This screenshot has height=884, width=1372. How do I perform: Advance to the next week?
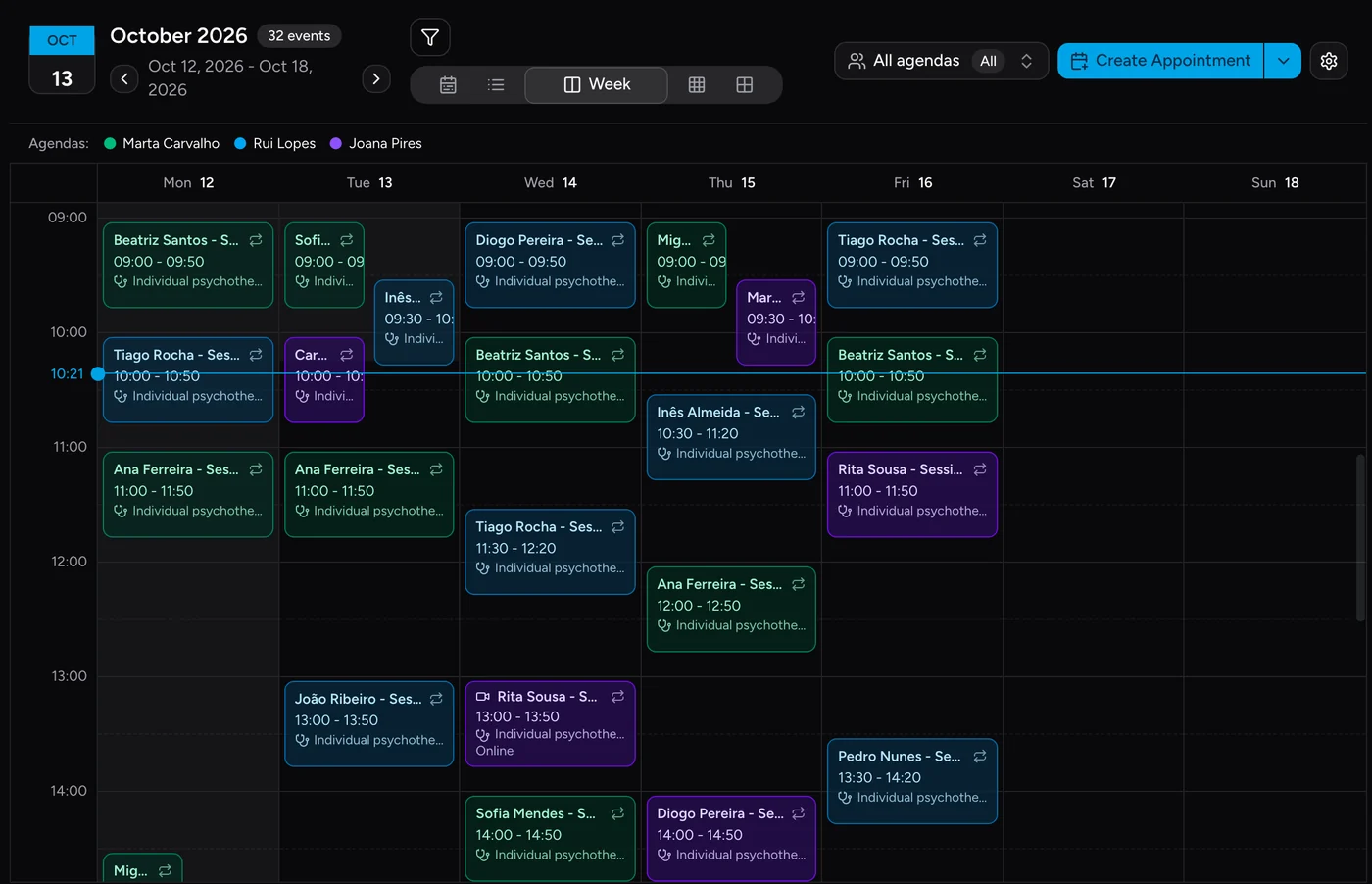376,78
